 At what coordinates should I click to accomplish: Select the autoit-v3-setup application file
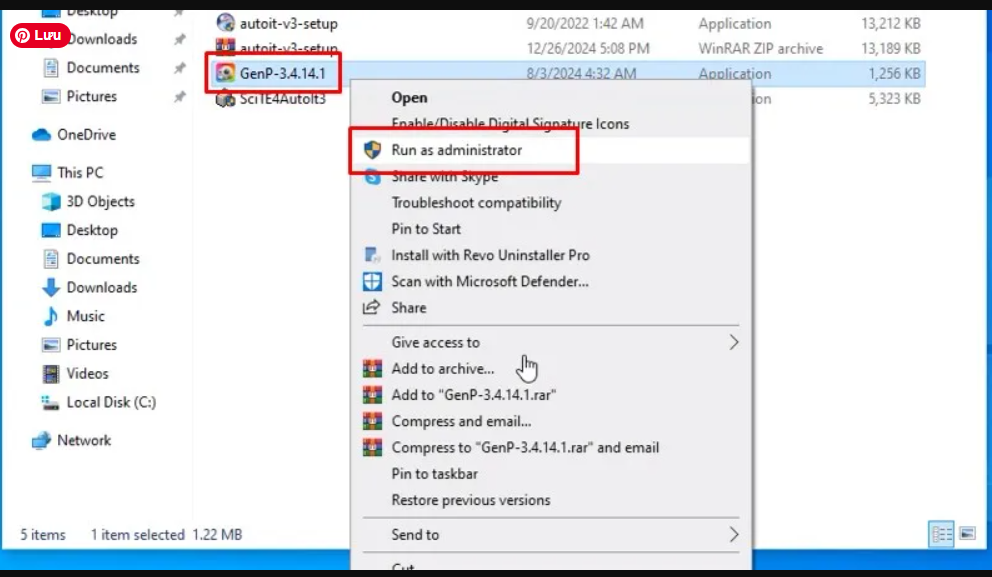288,23
